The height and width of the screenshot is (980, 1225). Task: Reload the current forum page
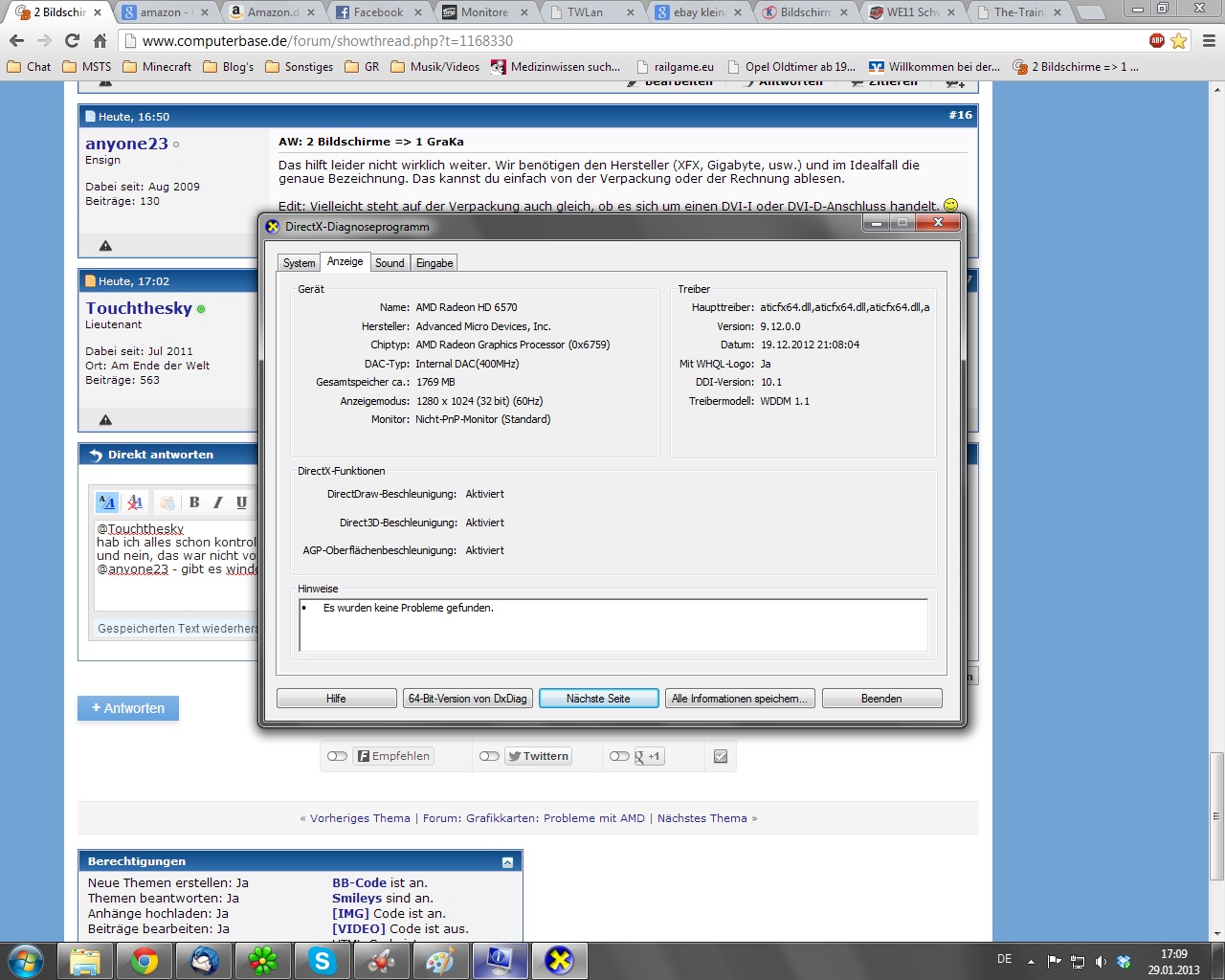[72, 41]
